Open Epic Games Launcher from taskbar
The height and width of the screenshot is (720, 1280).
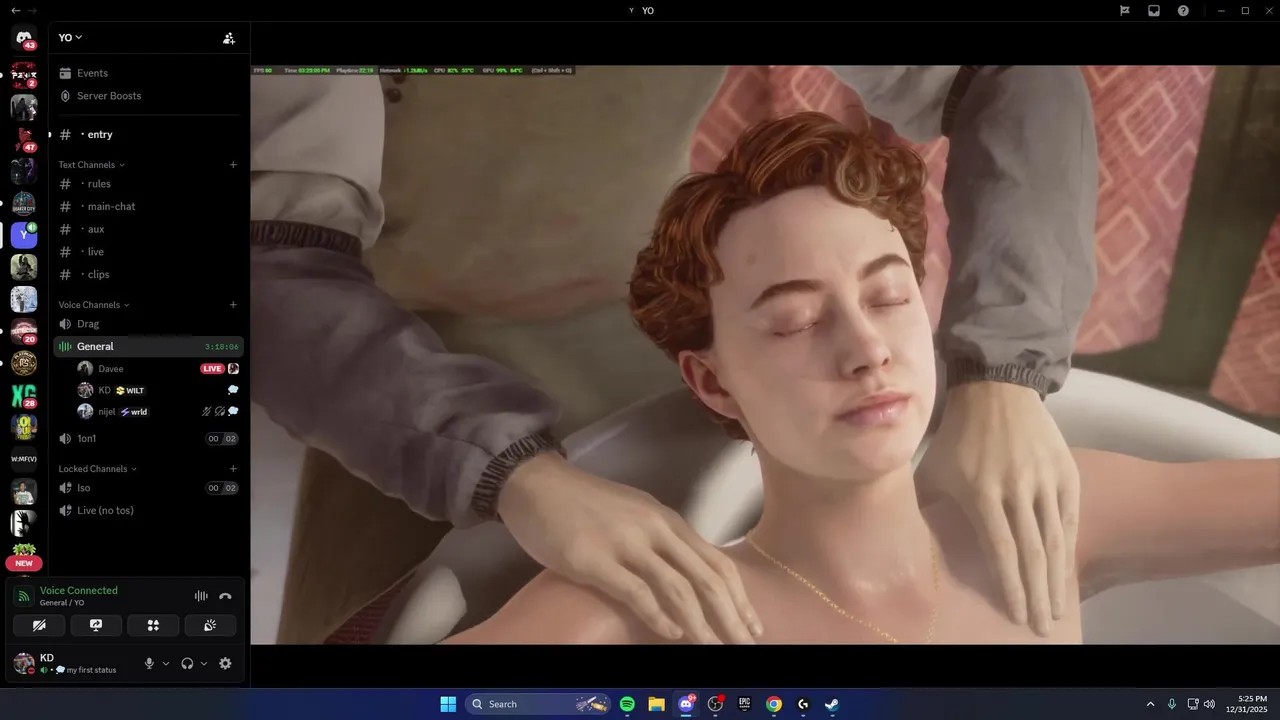tap(744, 704)
